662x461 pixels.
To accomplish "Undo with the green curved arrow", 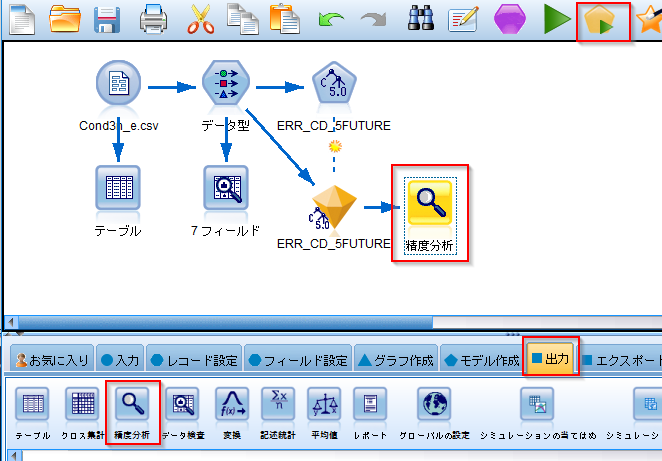I will pyautogui.click(x=331, y=20).
